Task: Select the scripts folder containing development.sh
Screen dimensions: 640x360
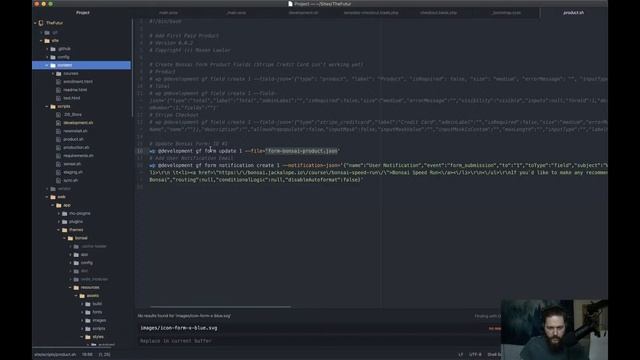Action: [64, 107]
